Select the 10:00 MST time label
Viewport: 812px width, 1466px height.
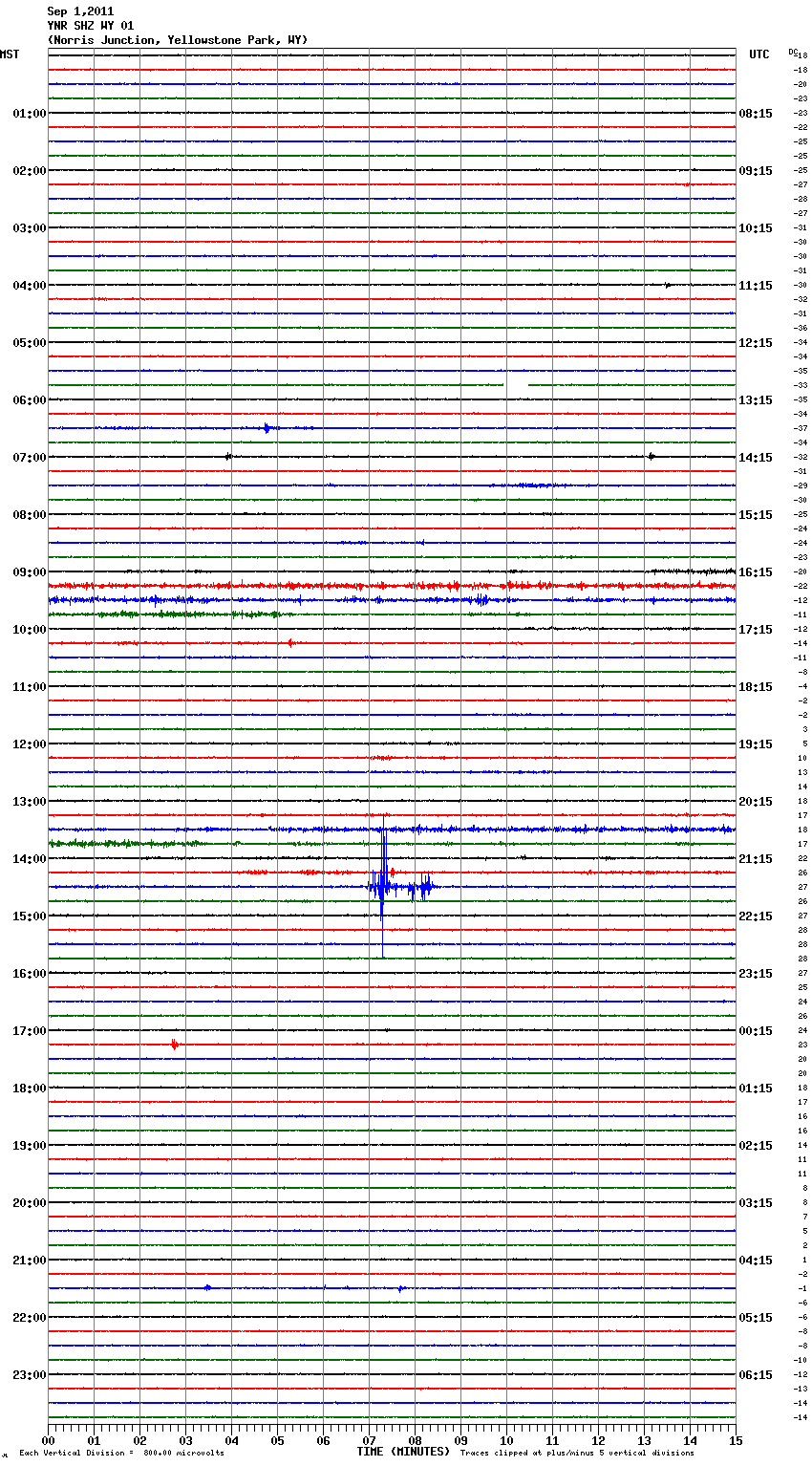(29, 630)
